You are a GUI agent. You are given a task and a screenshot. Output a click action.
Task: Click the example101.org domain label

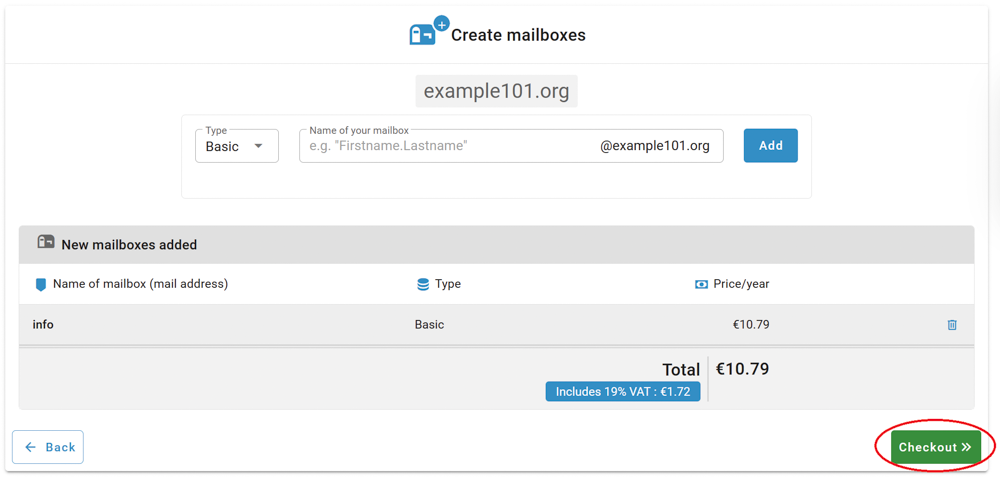496,91
